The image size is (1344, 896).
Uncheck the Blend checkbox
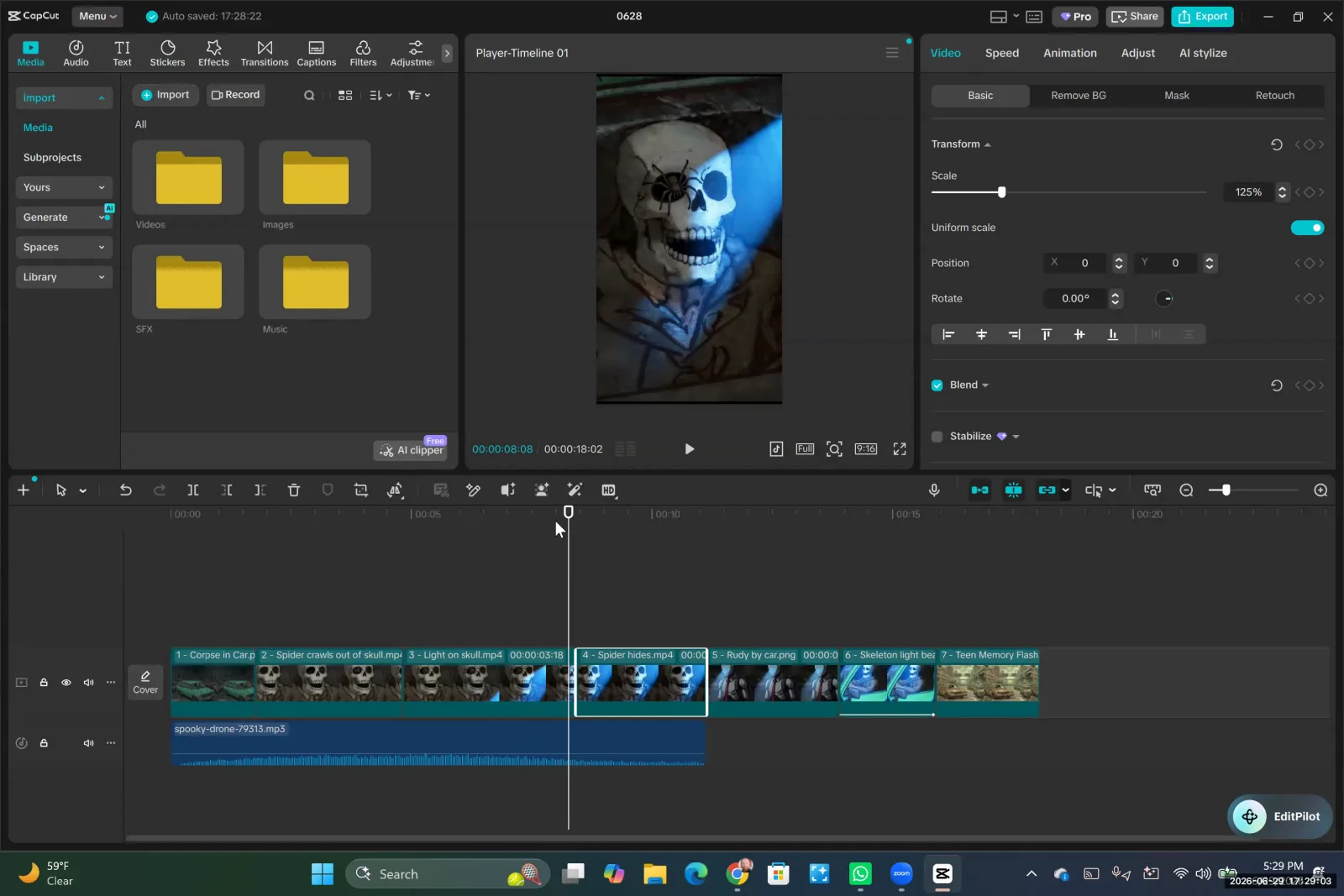[937, 385]
